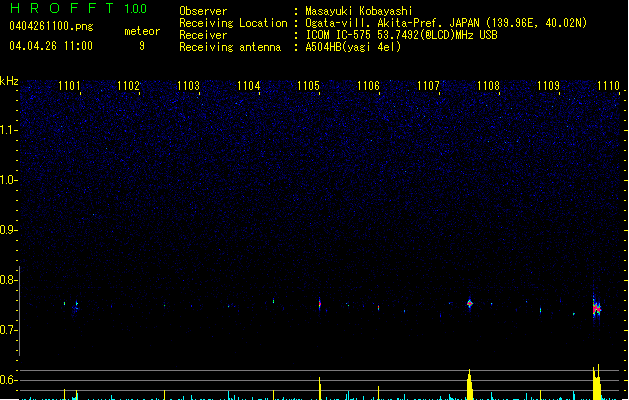Click the 0.7 kHz axis label
Viewport: 629px width, 400px height.
8,330
